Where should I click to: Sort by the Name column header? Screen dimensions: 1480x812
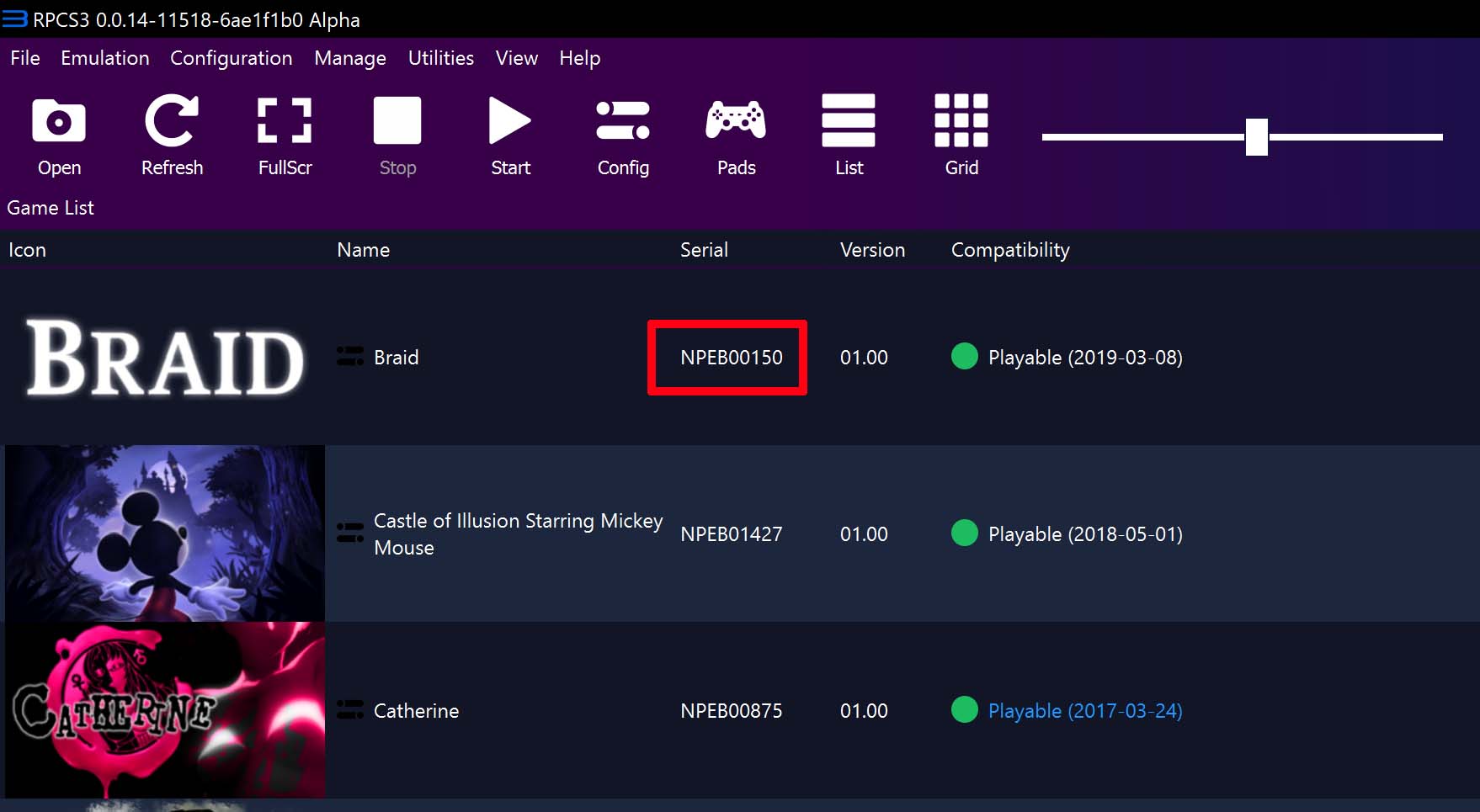click(364, 250)
